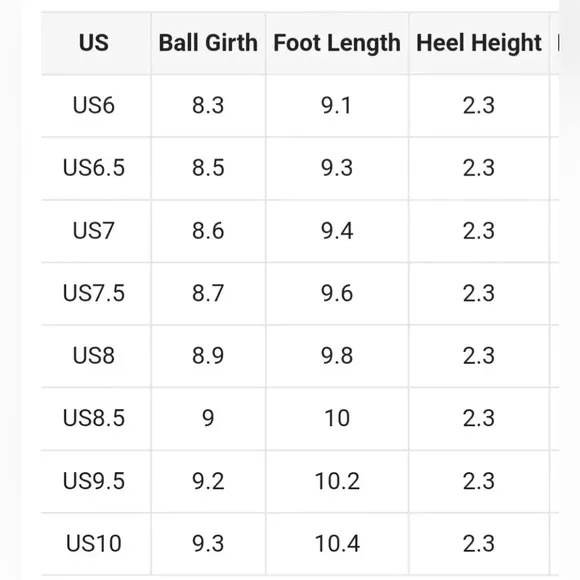
Task: Select heel height 2.3 in US10 row
Action: (x=479, y=544)
